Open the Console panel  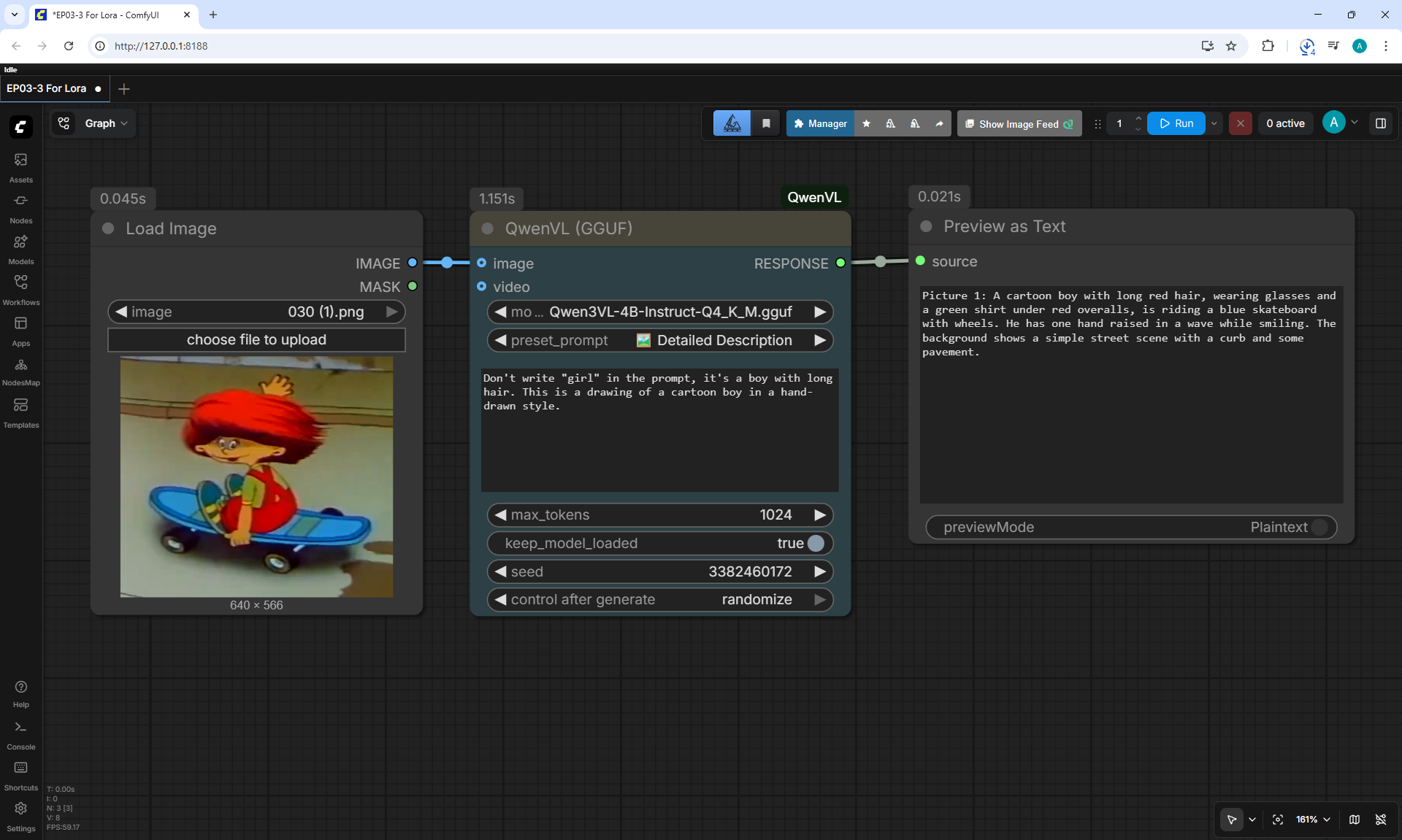pos(20,735)
